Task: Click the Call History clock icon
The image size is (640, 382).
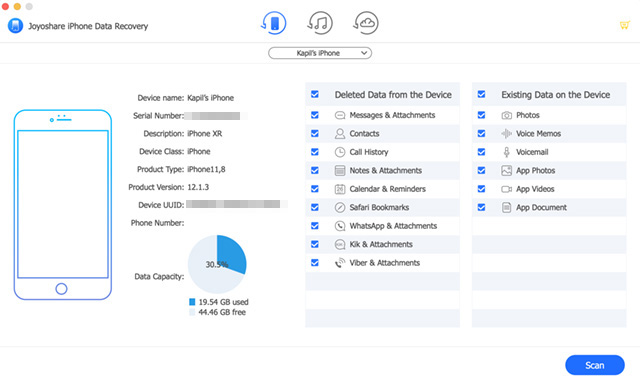Action: [x=340, y=152]
